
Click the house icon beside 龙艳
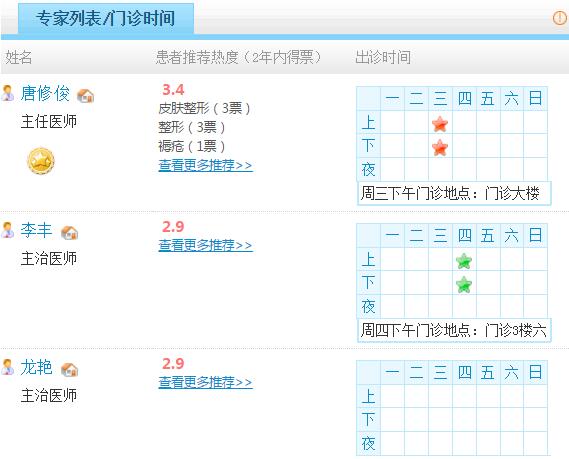point(70,369)
